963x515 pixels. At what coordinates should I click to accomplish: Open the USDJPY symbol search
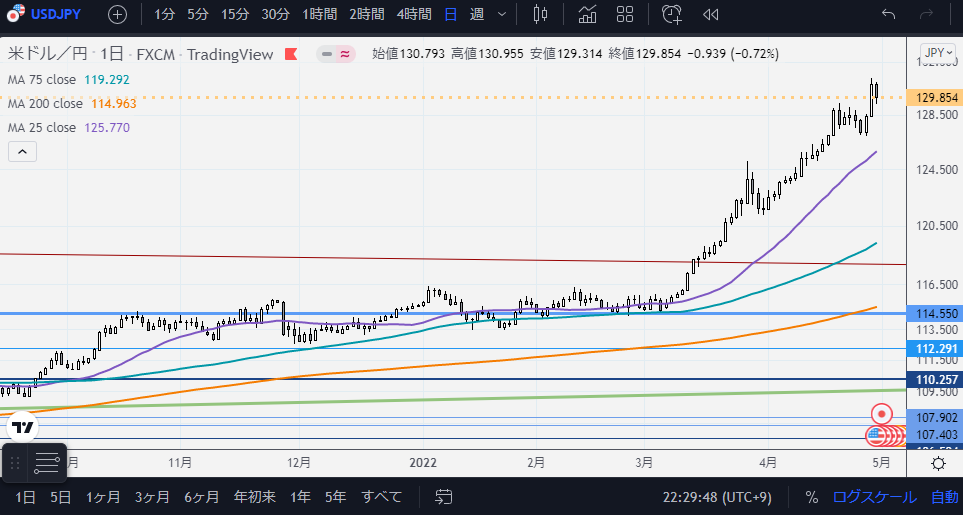click(43, 14)
